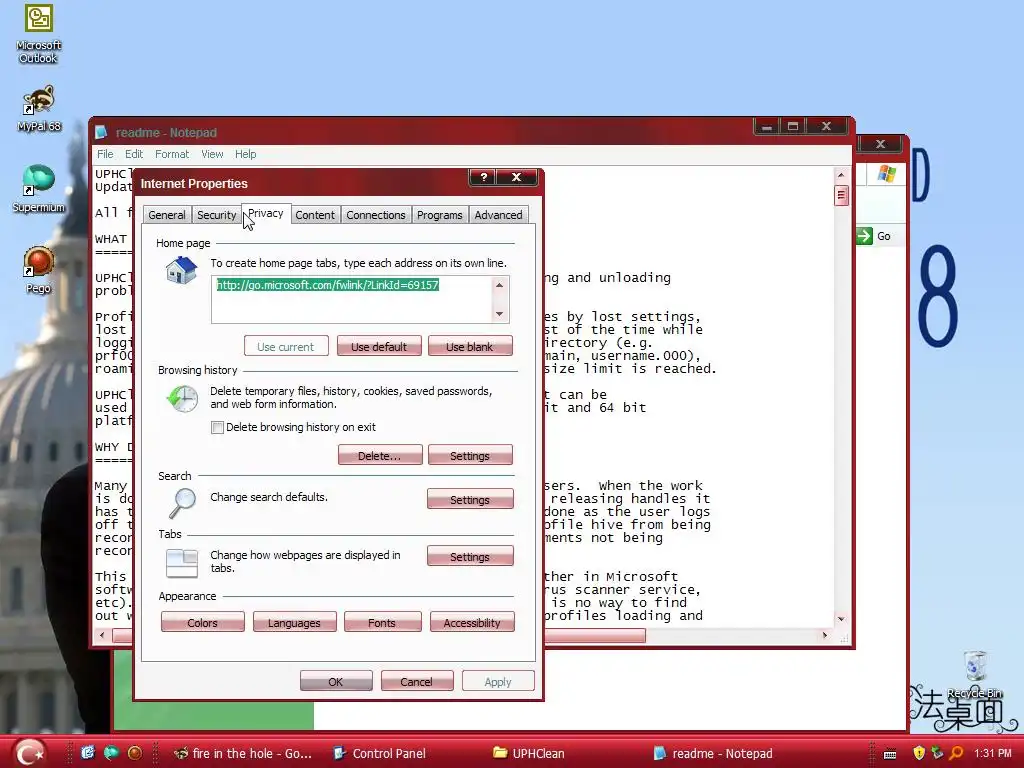Select the Supermium desktop shortcut
This screenshot has width=1024, height=768.
click(39, 188)
